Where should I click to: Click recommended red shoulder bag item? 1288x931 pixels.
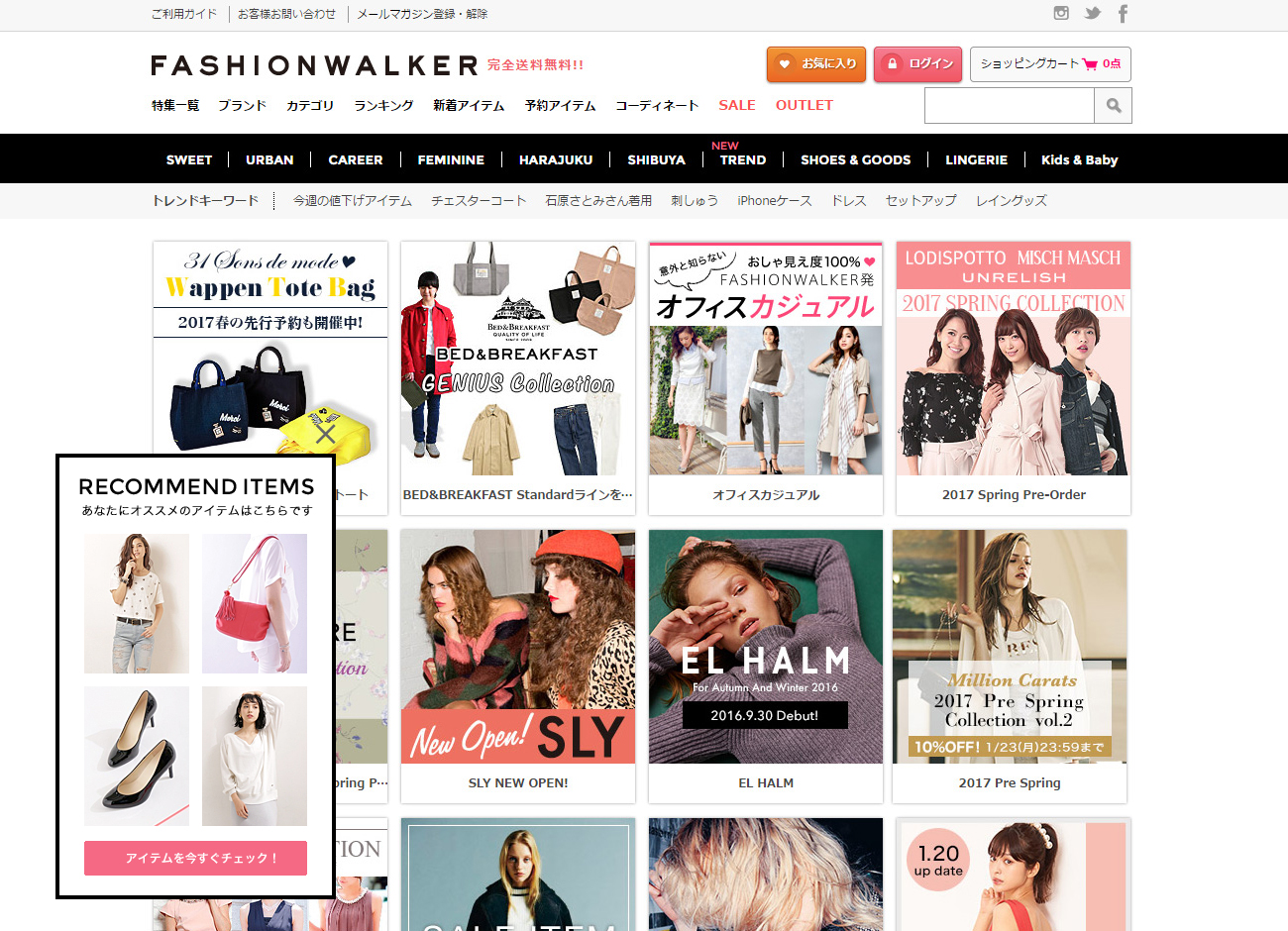pos(255,604)
